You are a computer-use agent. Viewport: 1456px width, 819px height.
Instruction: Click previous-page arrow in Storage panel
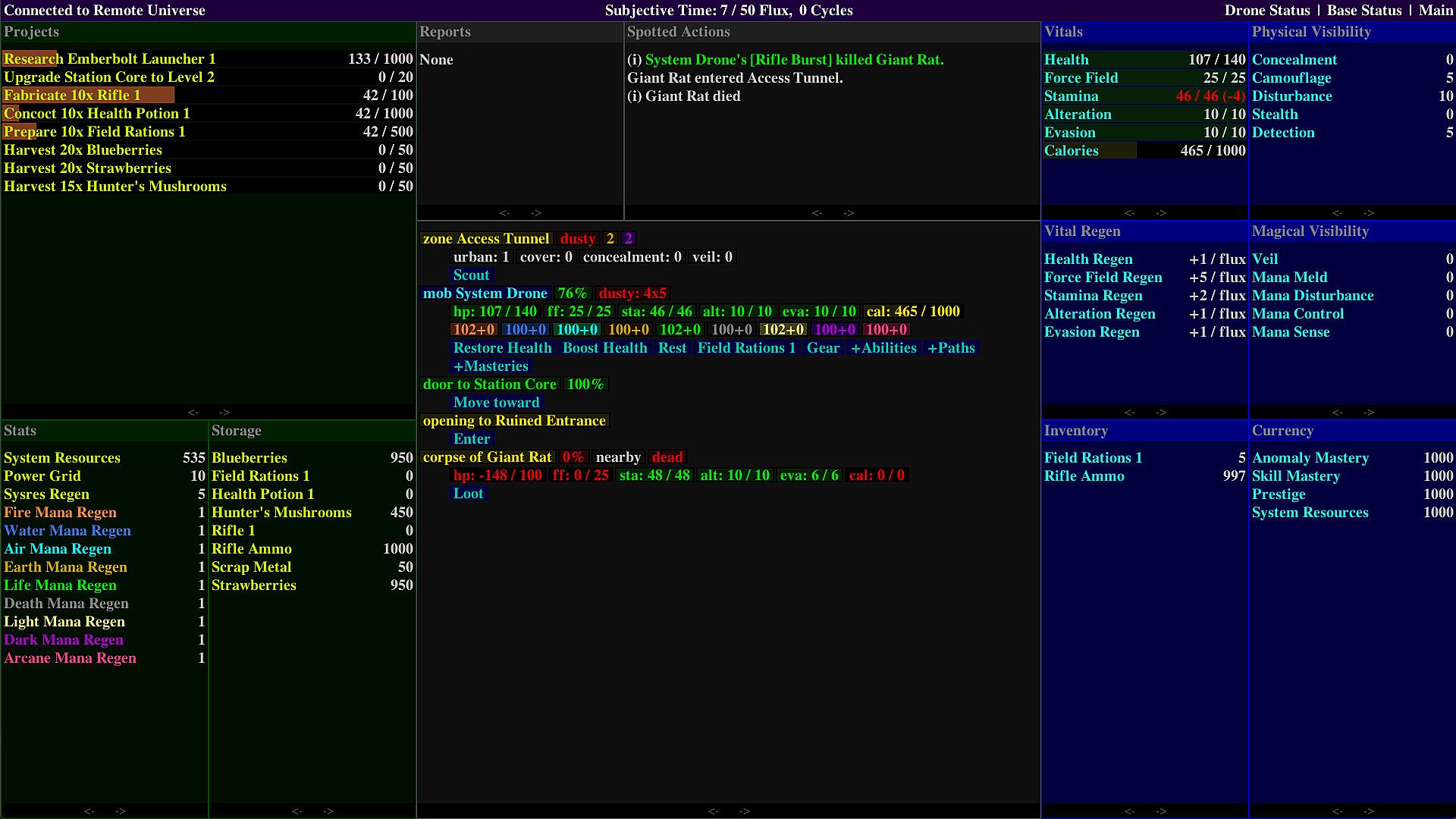click(x=297, y=811)
